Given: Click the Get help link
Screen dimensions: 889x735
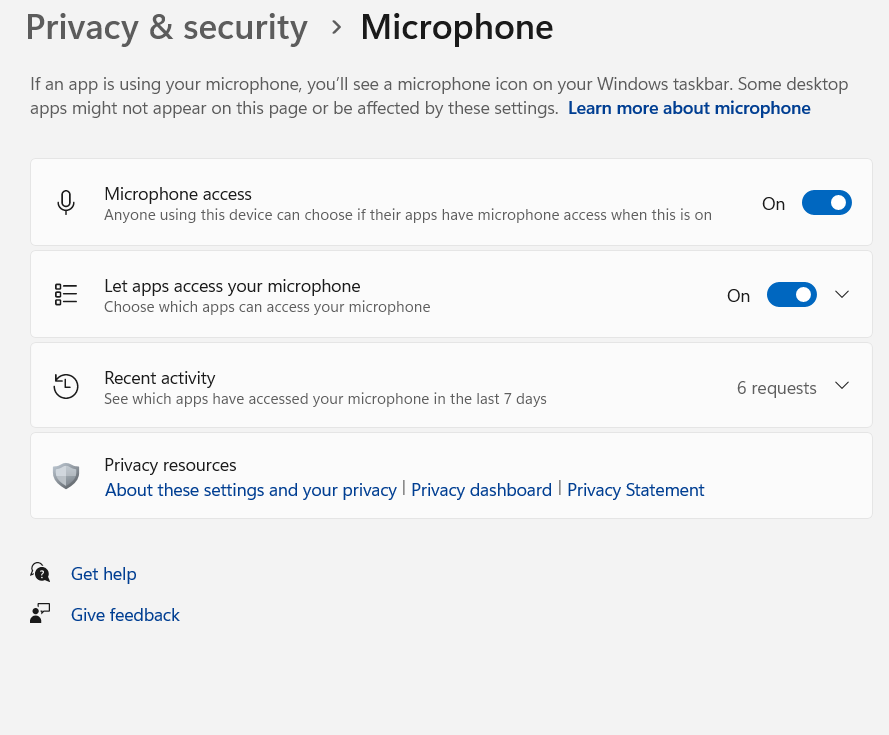Looking at the screenshot, I should pyautogui.click(x=104, y=574).
